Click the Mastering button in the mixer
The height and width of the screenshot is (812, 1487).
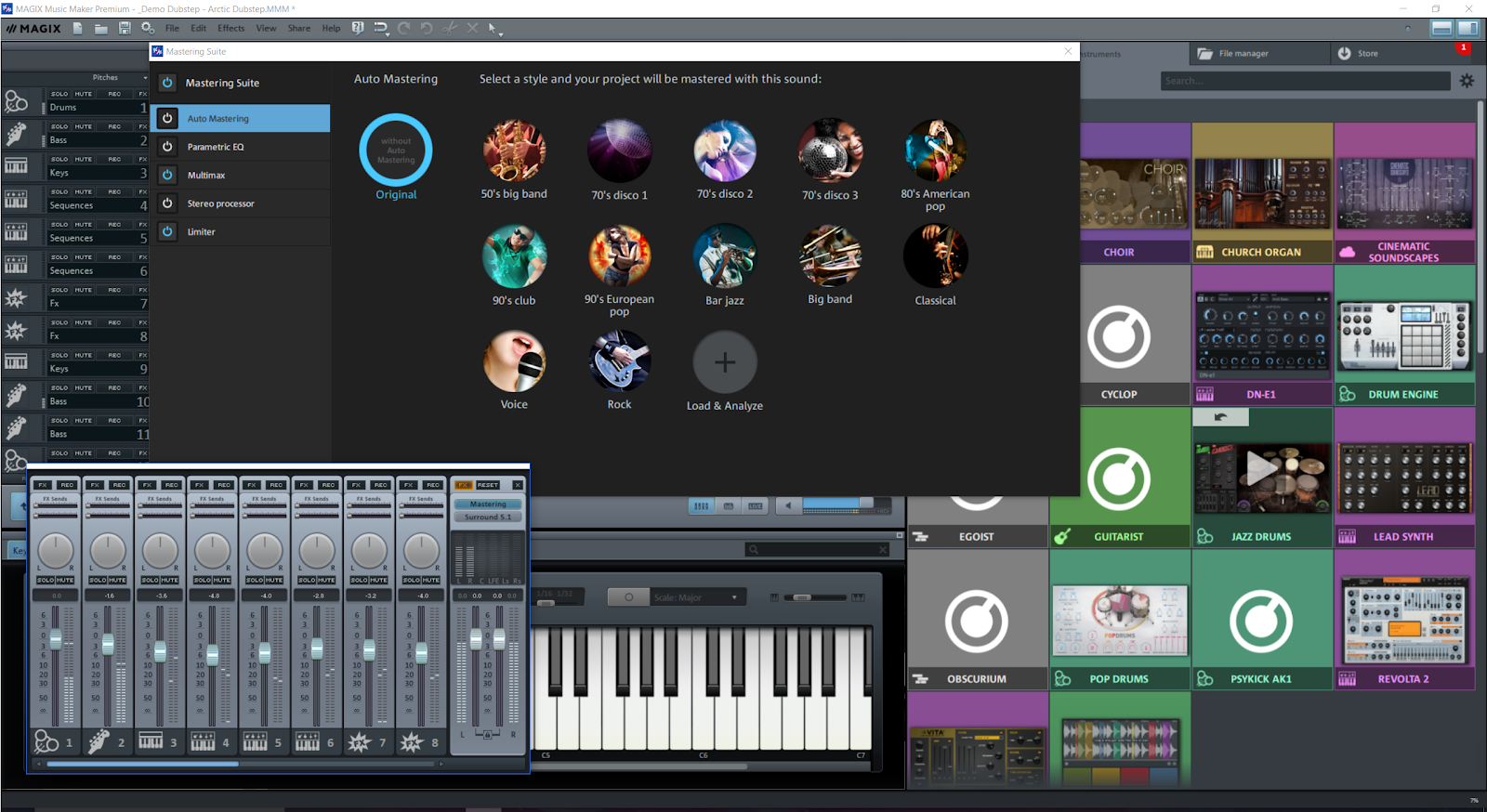488,504
